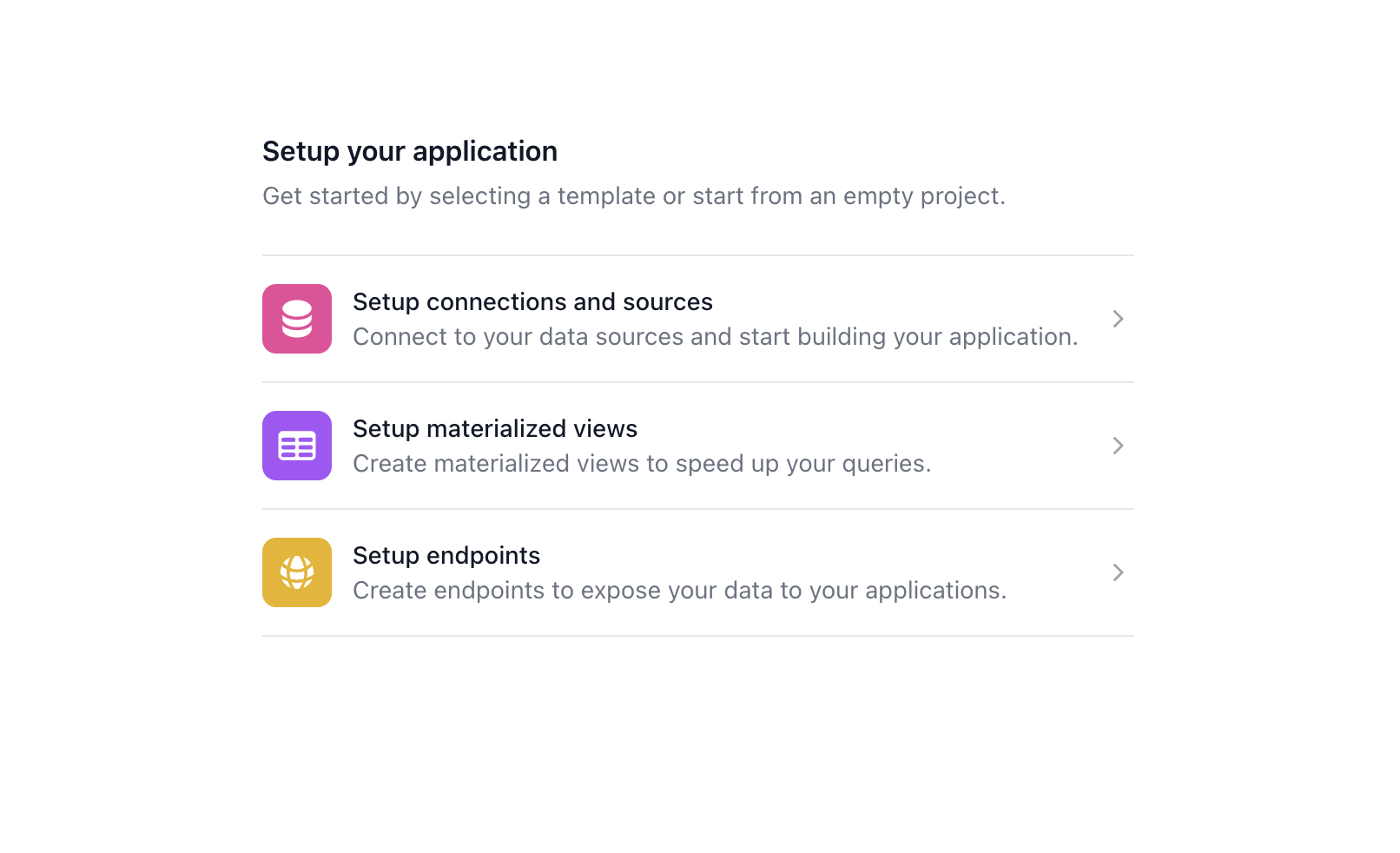Image resolution: width=1400 pixels, height=853 pixels.
Task: Click the 'Setup your application' heading
Action: coord(409,151)
